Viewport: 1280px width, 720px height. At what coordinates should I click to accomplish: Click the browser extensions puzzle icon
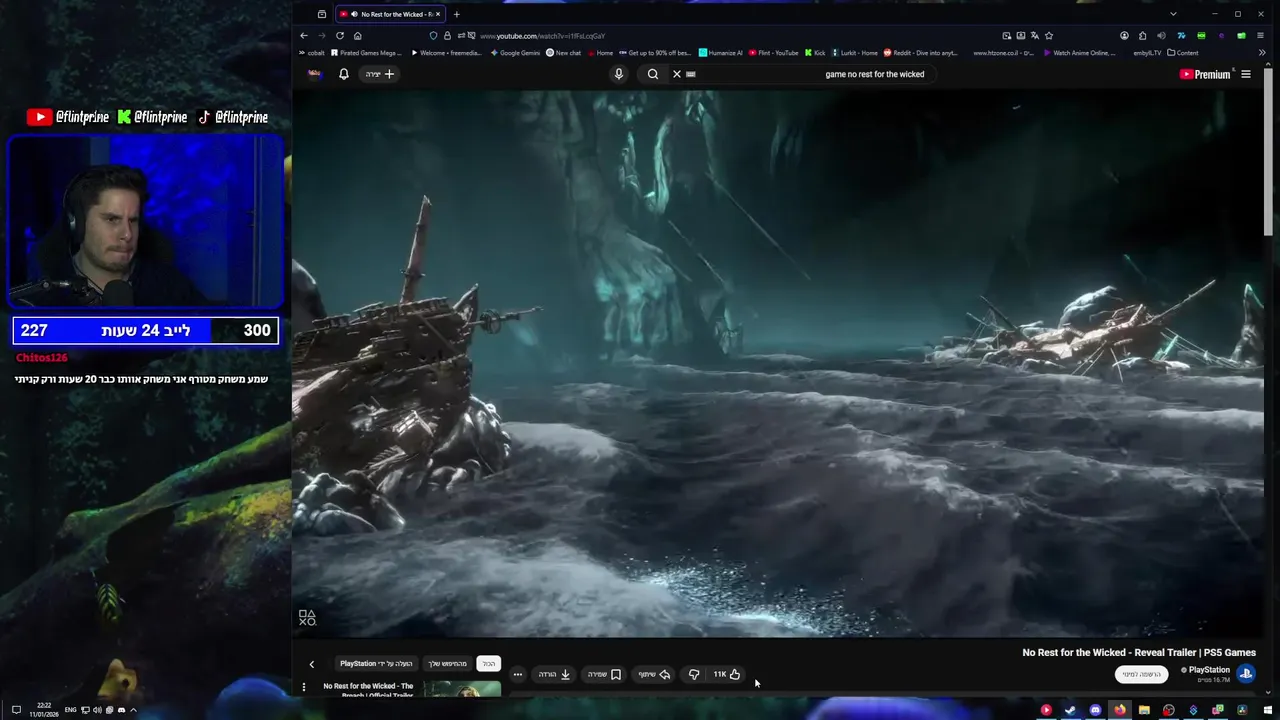pyautogui.click(x=1143, y=36)
